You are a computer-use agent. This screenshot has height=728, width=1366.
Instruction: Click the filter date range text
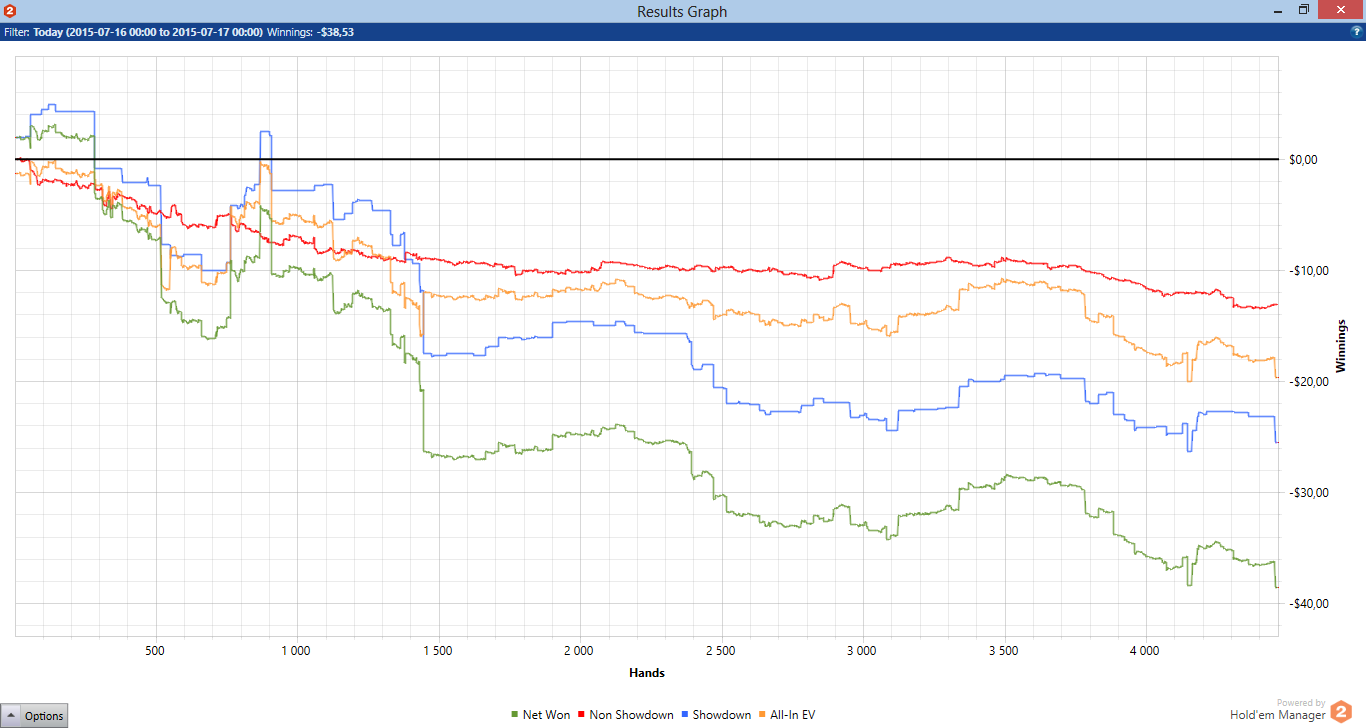148,32
